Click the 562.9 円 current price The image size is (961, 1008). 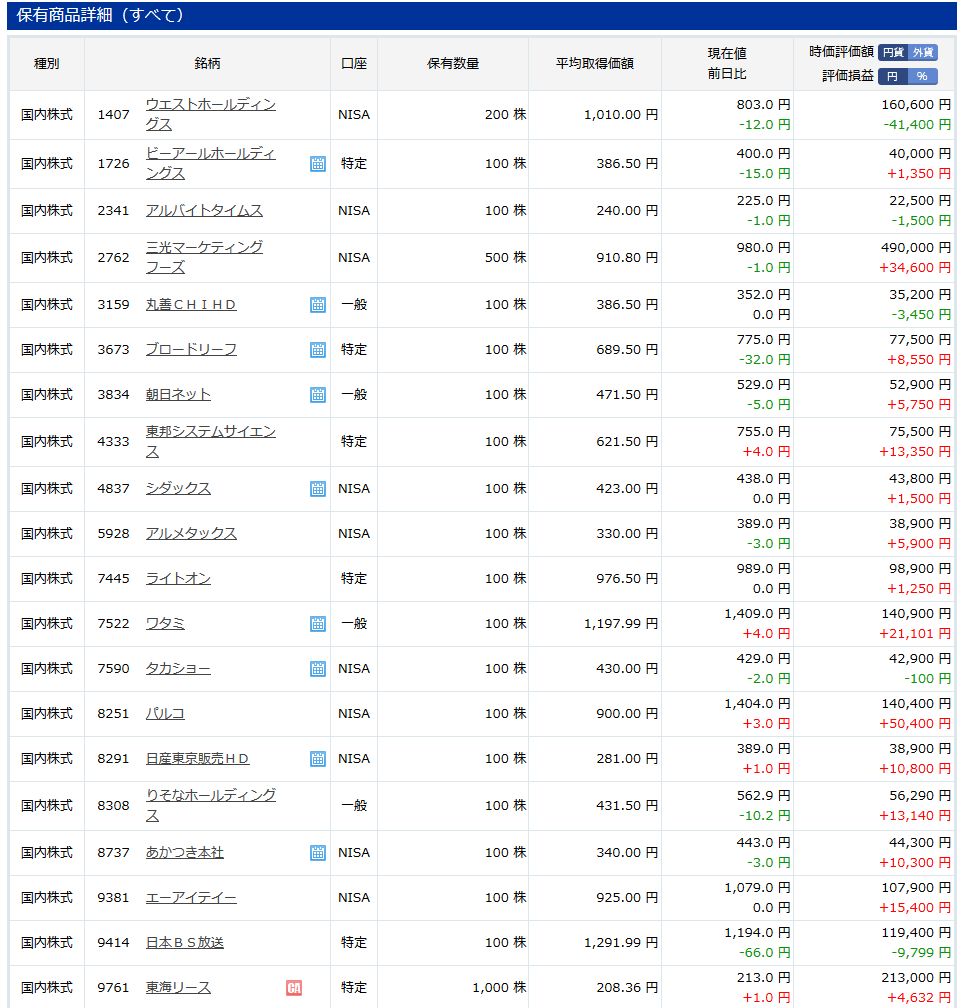tap(764, 796)
